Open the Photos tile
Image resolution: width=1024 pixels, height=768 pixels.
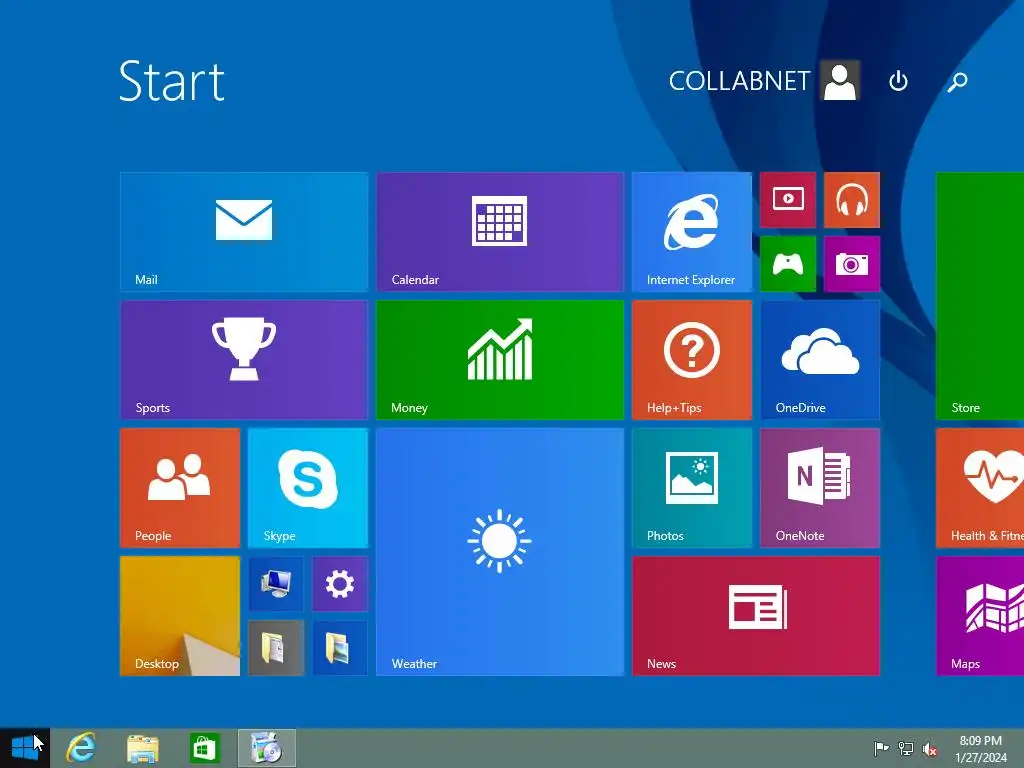click(692, 487)
